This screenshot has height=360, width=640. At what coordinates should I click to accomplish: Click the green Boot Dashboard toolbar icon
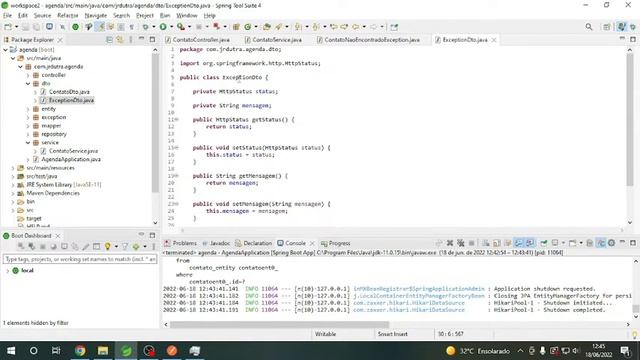[76, 27]
